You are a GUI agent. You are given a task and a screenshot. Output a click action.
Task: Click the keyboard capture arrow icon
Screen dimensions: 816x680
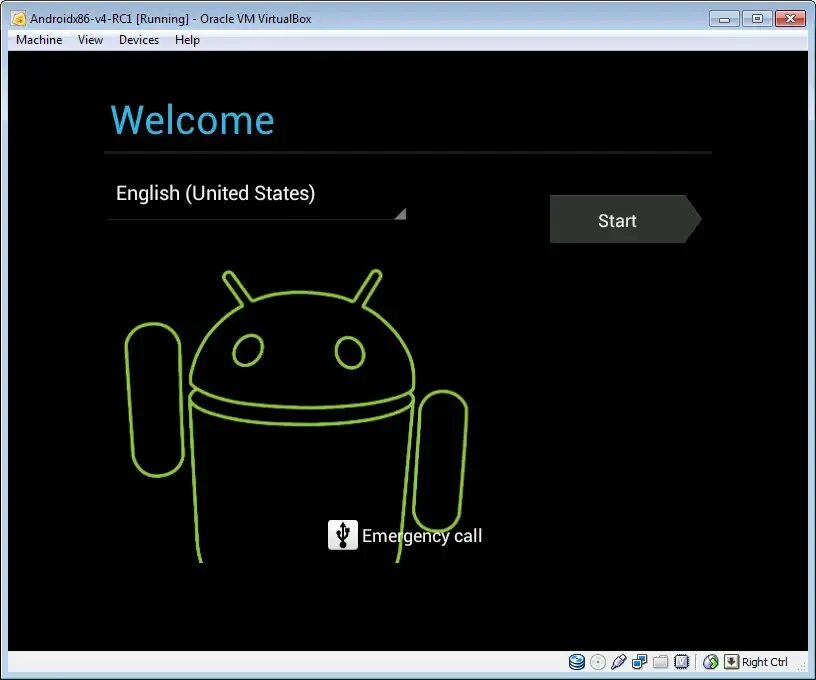point(731,661)
